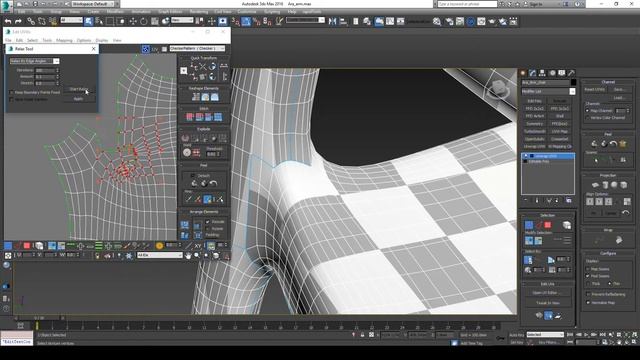Open the Select menu in Edit UVWs
This screenshot has width=640, height=360.
tap(32, 40)
